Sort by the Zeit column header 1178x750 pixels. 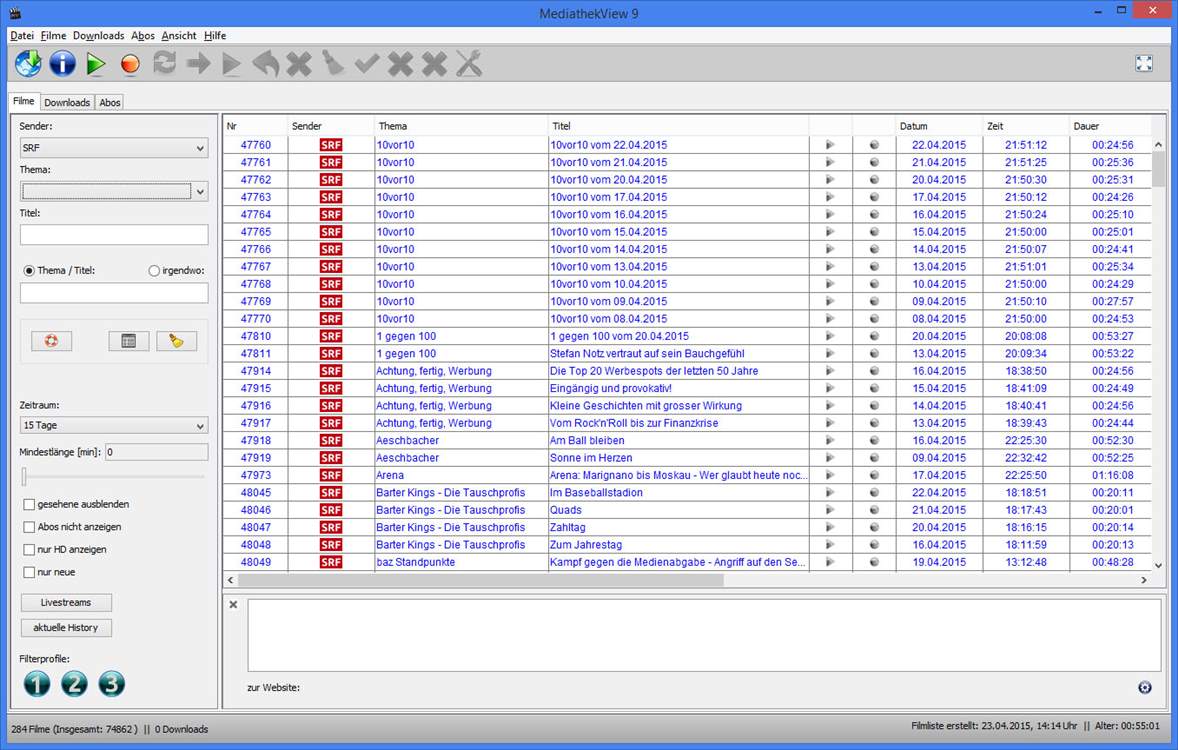1025,126
